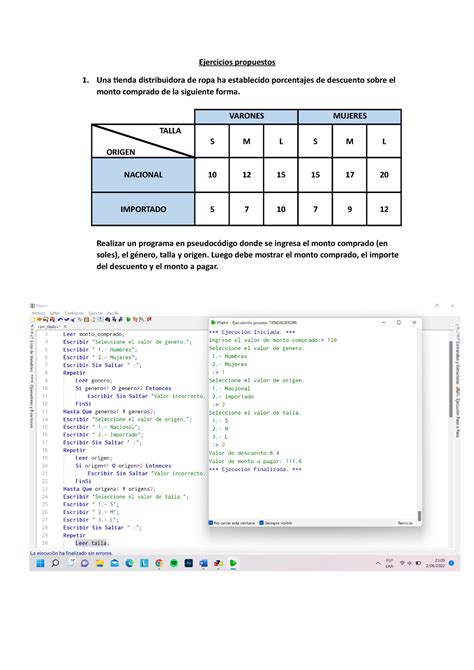Screen dimensions: 474x670
Task: Open the Archivo menu in PSeInt
Action: click(x=38, y=313)
